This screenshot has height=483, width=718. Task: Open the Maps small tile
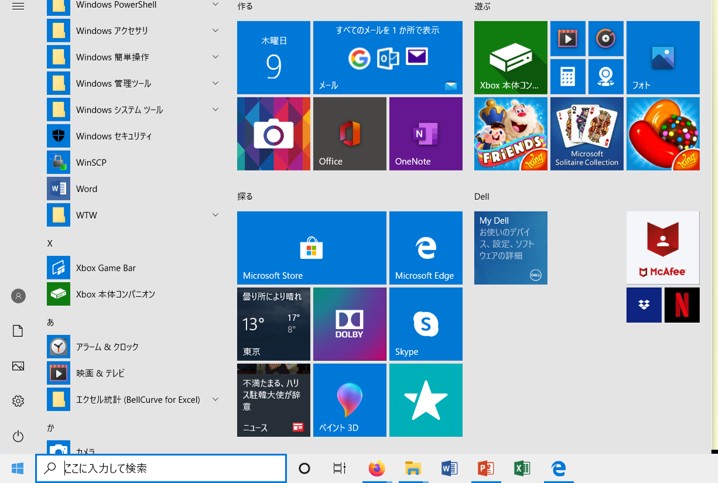click(x=606, y=76)
